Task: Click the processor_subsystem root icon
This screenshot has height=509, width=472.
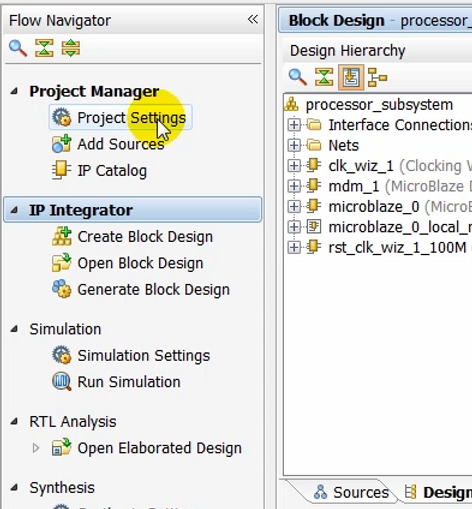Action: click(x=292, y=104)
